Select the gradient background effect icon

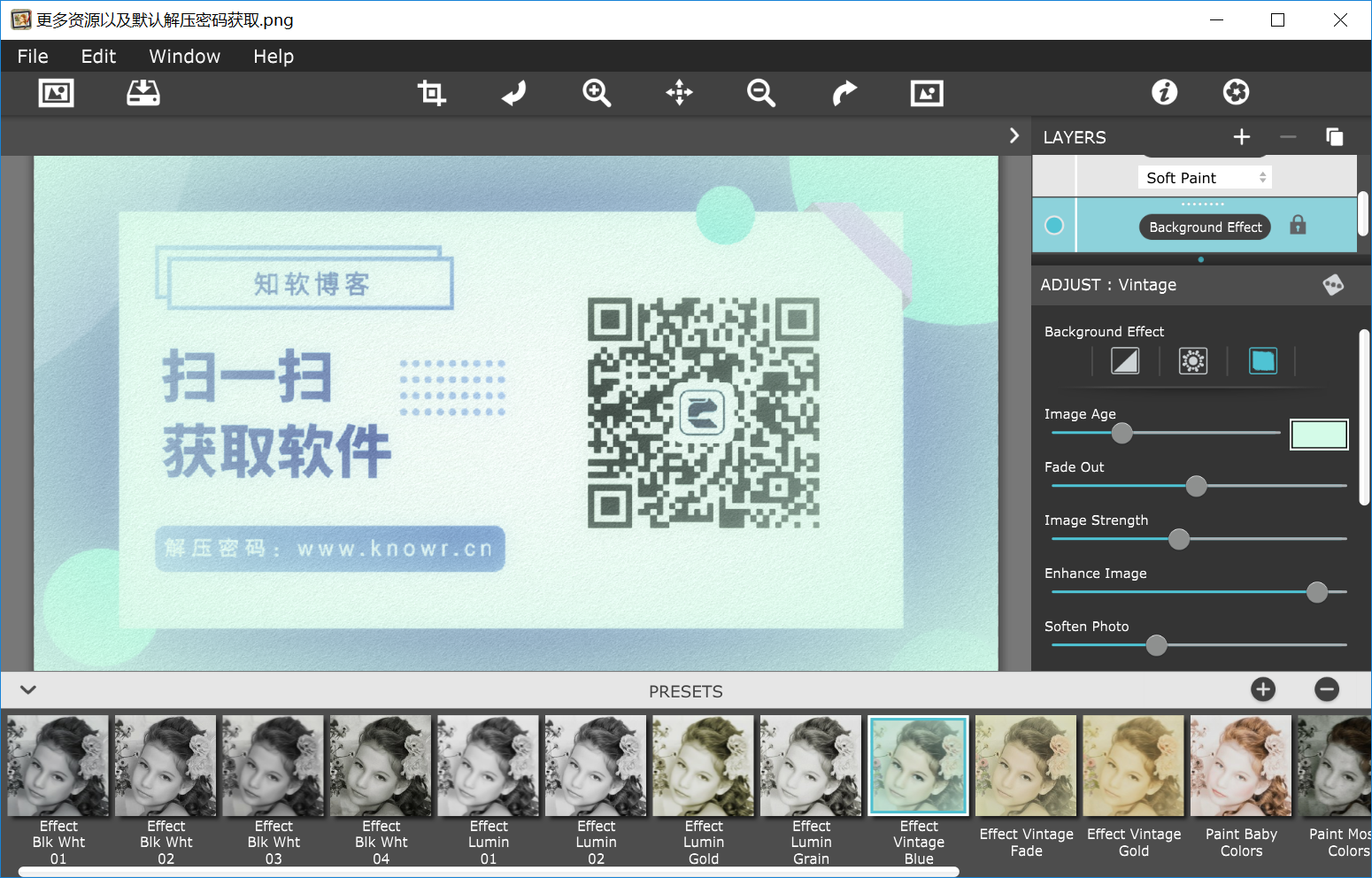click(x=1125, y=361)
